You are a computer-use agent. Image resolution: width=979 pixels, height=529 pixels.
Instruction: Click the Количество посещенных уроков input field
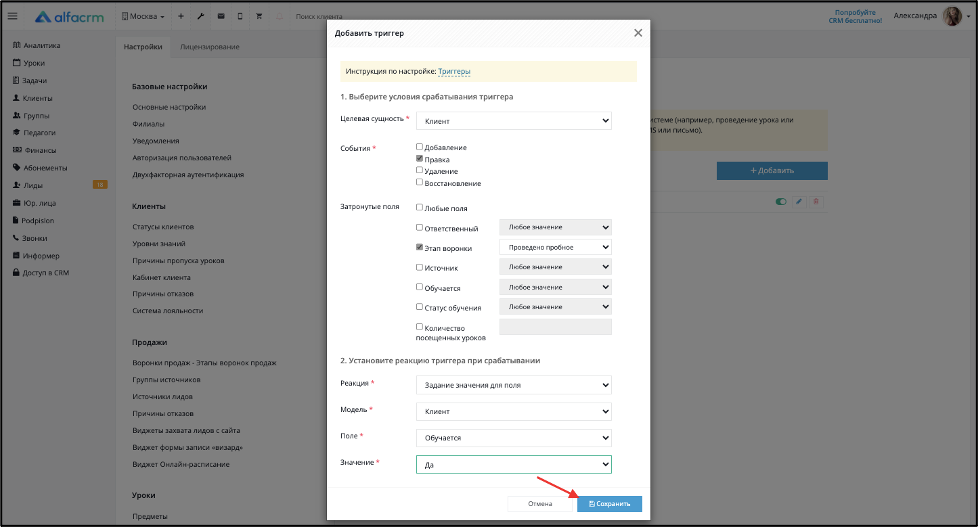click(556, 327)
